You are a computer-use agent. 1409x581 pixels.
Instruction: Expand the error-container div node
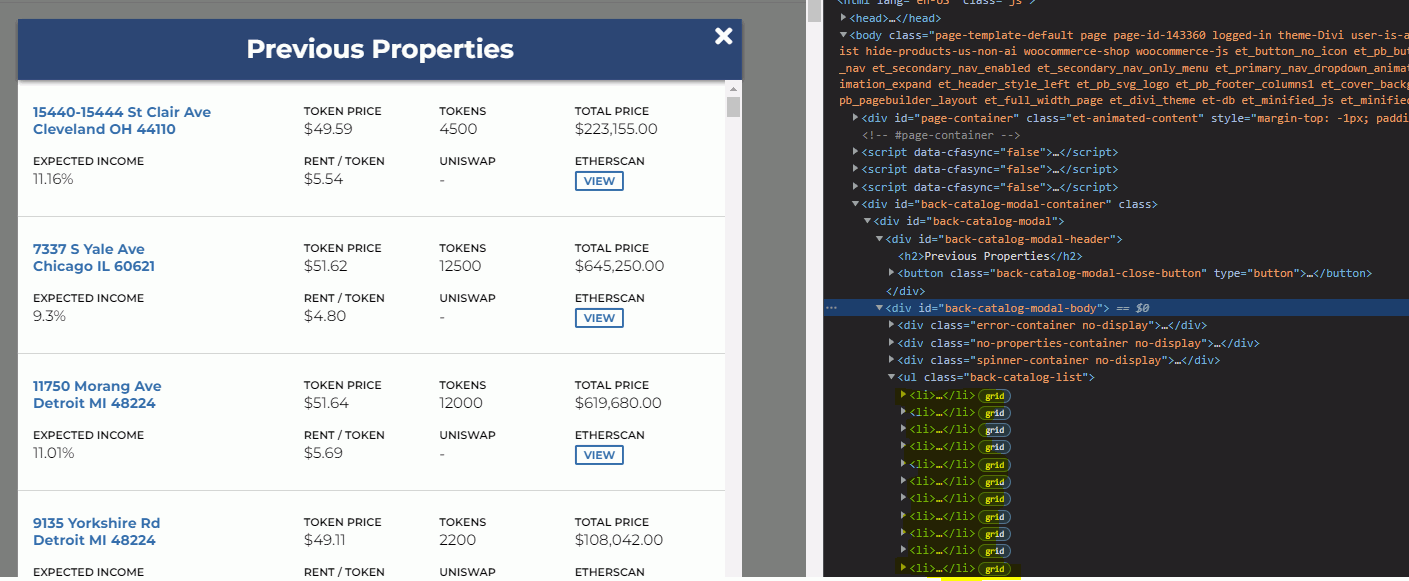[892, 325]
